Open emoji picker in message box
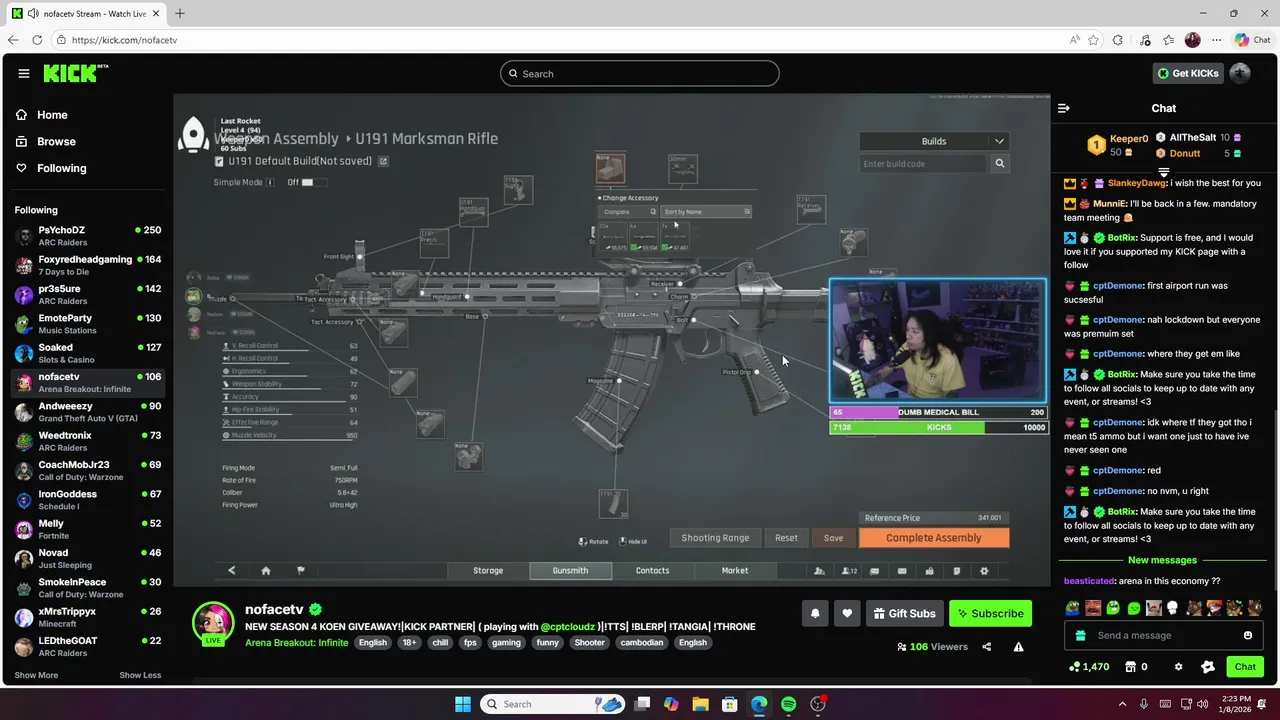This screenshot has height=720, width=1280. coord(1247,635)
